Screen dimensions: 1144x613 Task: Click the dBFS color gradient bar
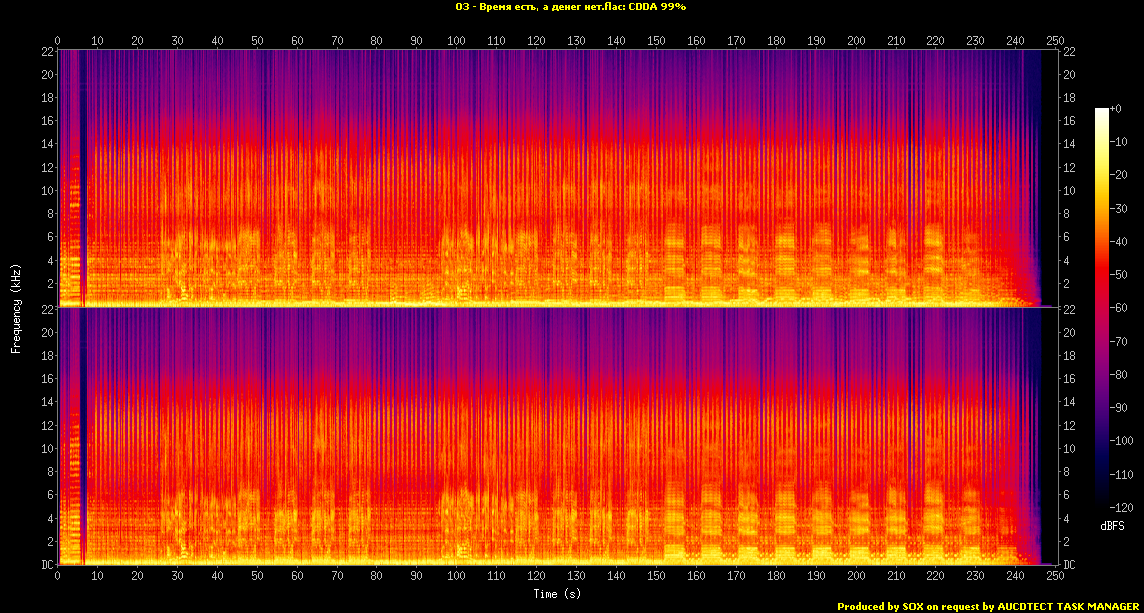tap(1101, 308)
